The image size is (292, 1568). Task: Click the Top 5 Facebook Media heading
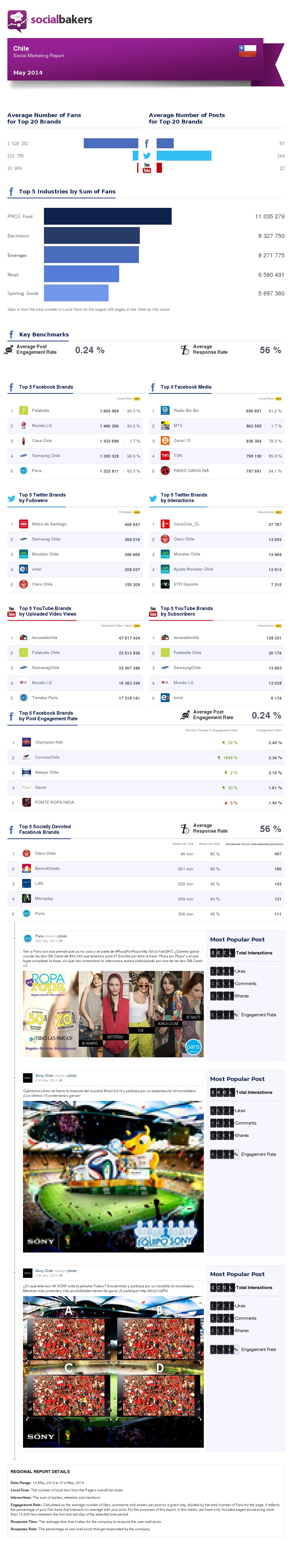[x=186, y=387]
